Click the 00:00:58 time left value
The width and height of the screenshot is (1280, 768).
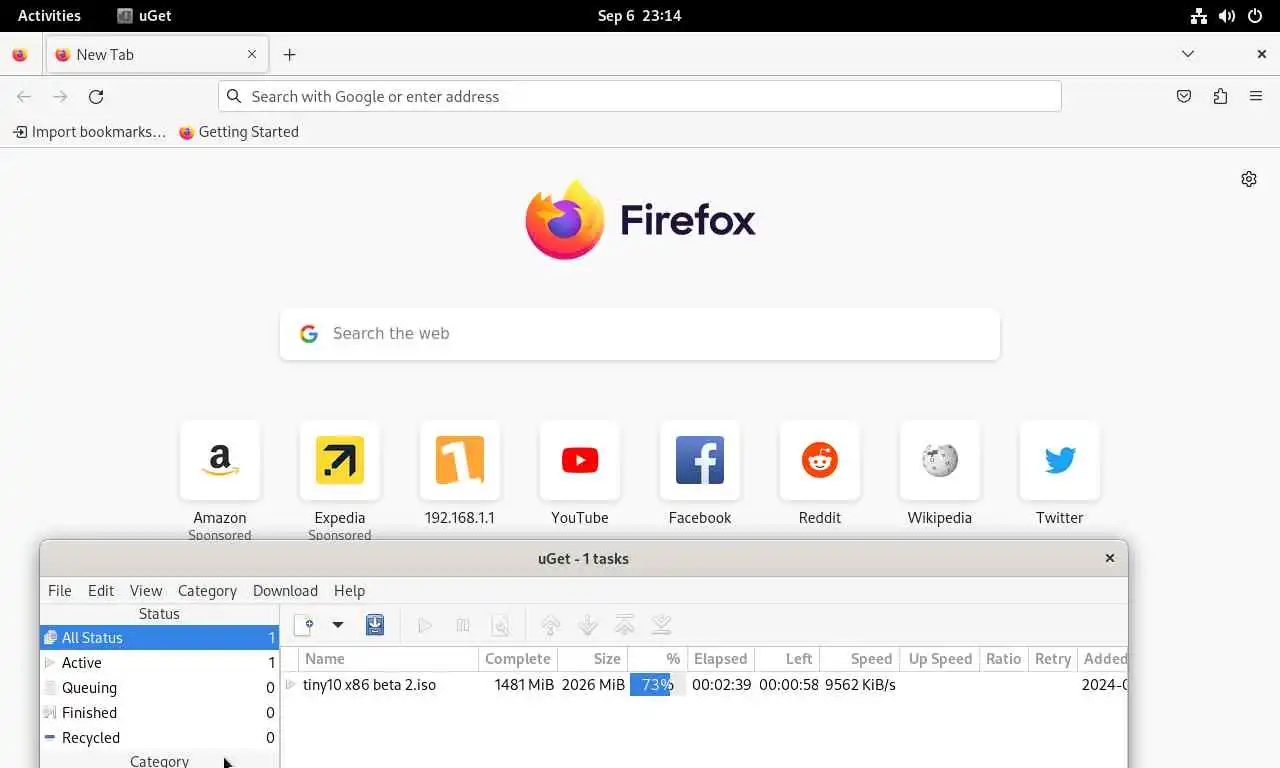tap(789, 685)
